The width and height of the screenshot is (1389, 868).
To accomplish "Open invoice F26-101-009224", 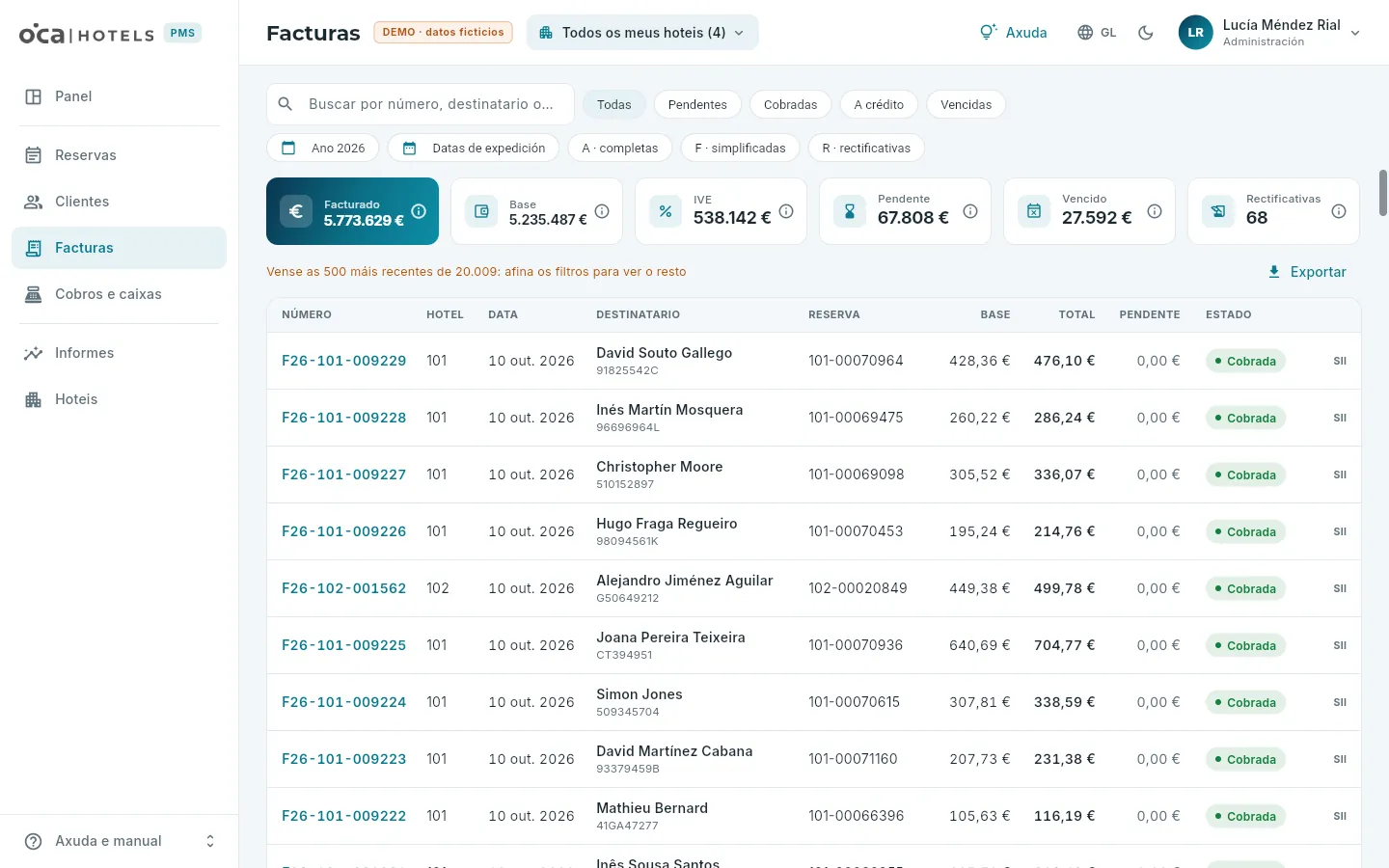I will click(x=343, y=702).
